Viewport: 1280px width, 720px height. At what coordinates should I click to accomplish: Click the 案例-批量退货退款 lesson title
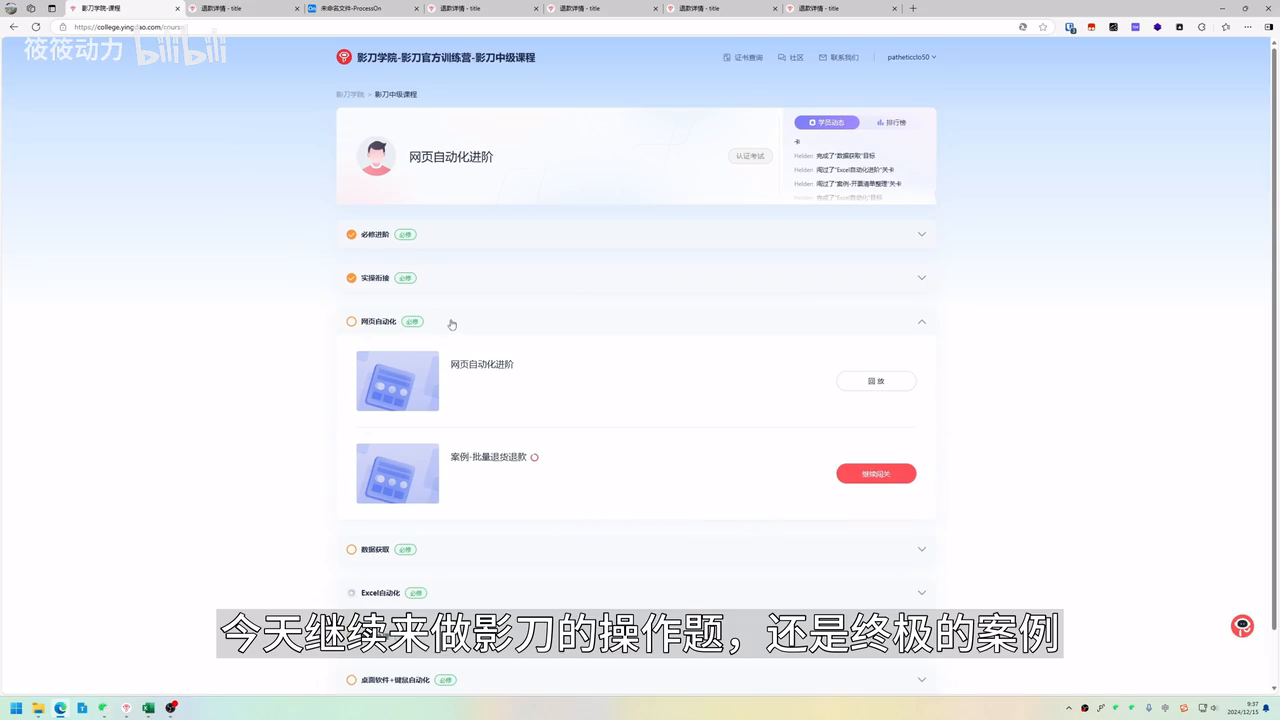pyautogui.click(x=488, y=457)
